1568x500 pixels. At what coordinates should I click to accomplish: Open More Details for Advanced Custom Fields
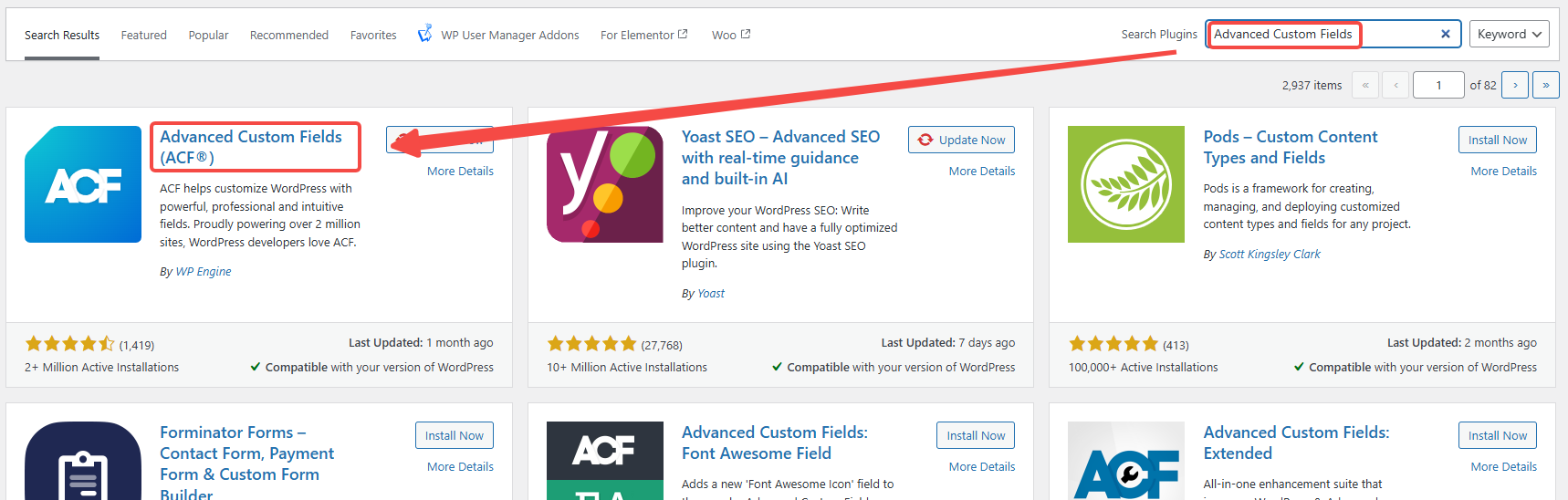point(460,171)
